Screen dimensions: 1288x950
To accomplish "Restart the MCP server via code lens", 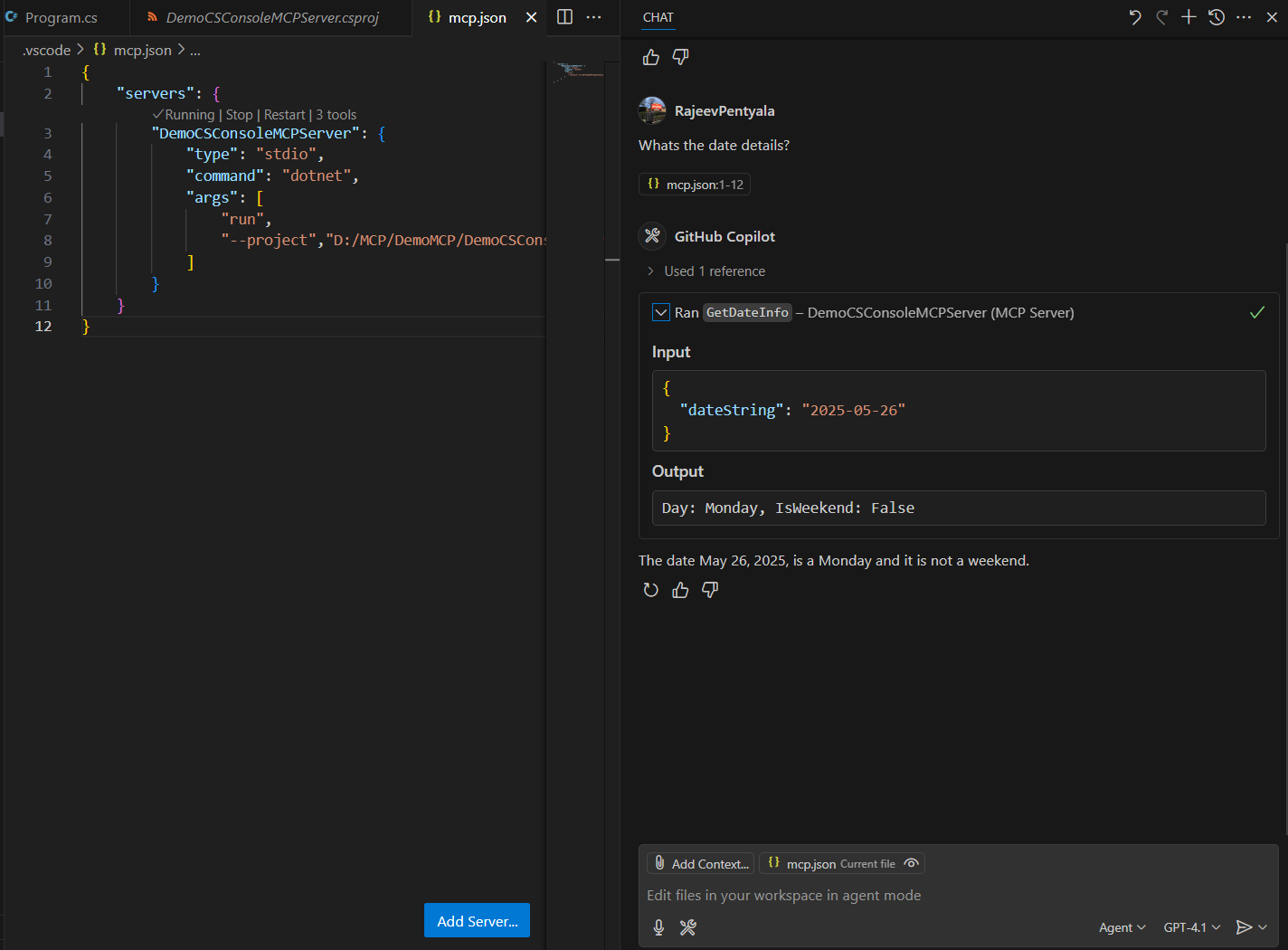I will pyautogui.click(x=284, y=115).
